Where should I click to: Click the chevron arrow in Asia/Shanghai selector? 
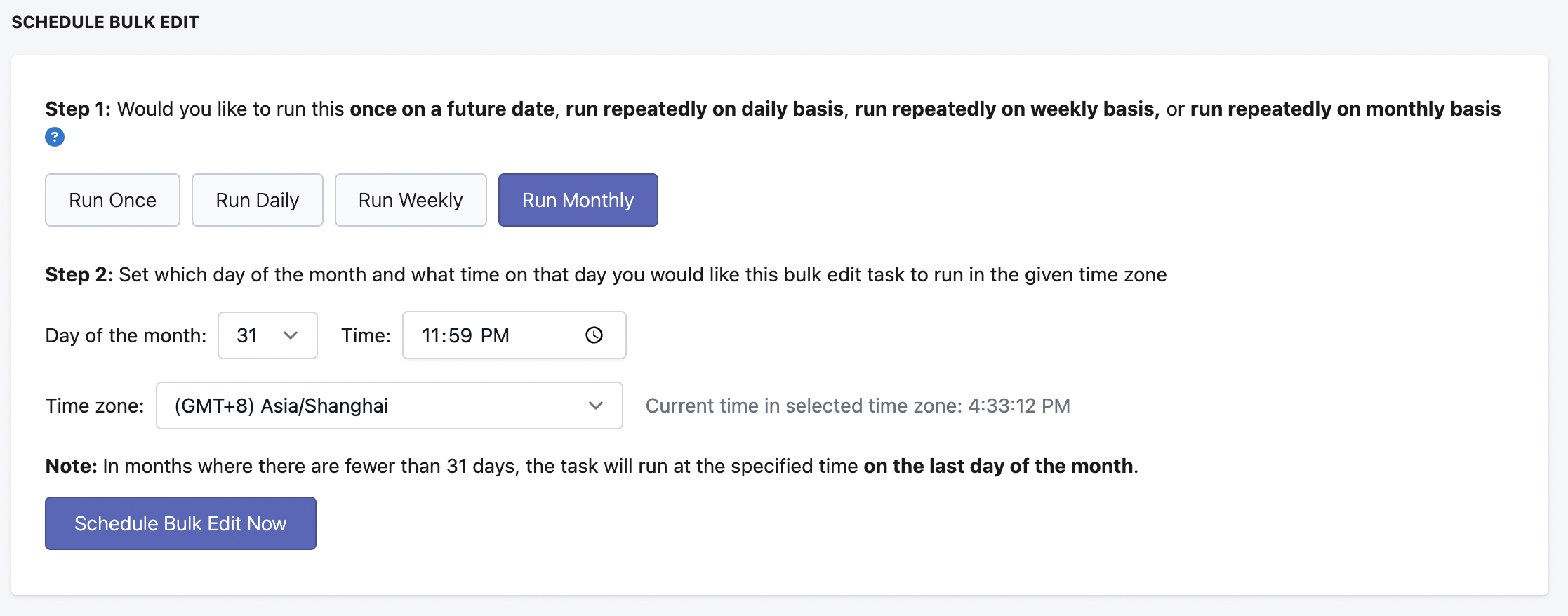[x=595, y=406]
